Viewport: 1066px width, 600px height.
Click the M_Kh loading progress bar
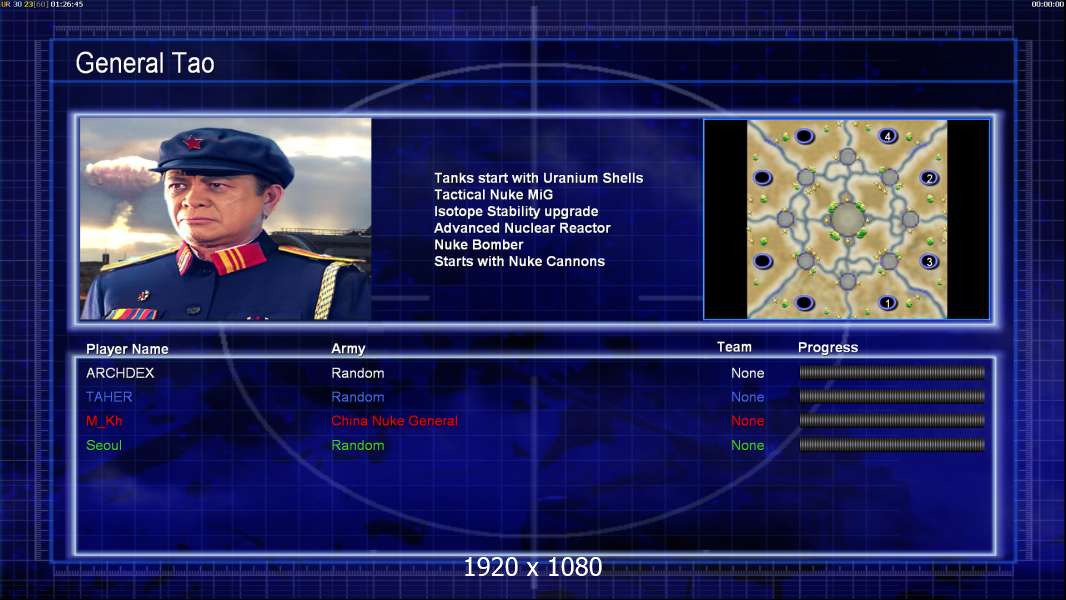pos(891,421)
